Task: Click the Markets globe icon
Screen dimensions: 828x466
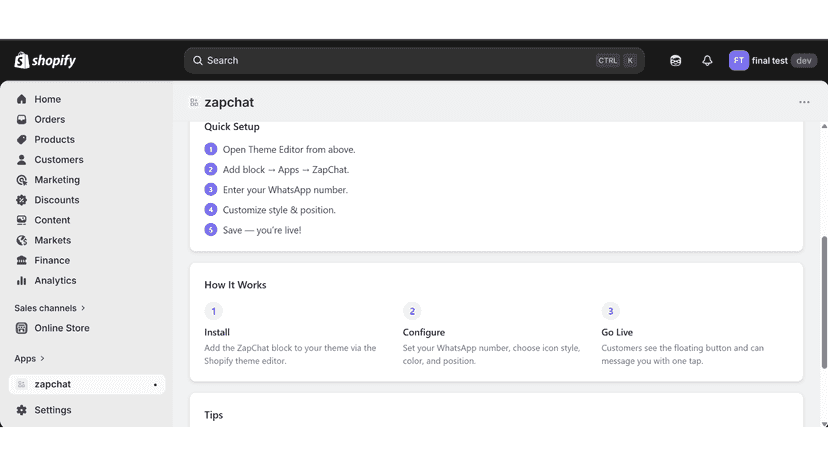Action: (x=22, y=240)
